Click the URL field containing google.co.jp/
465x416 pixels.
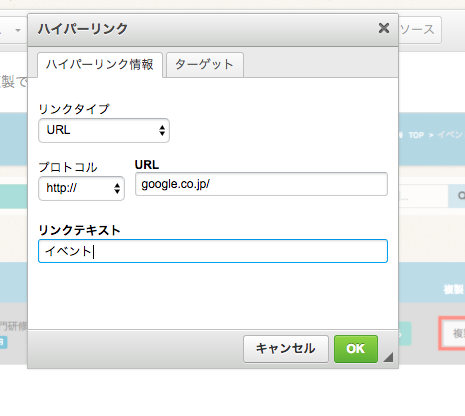[x=261, y=184]
